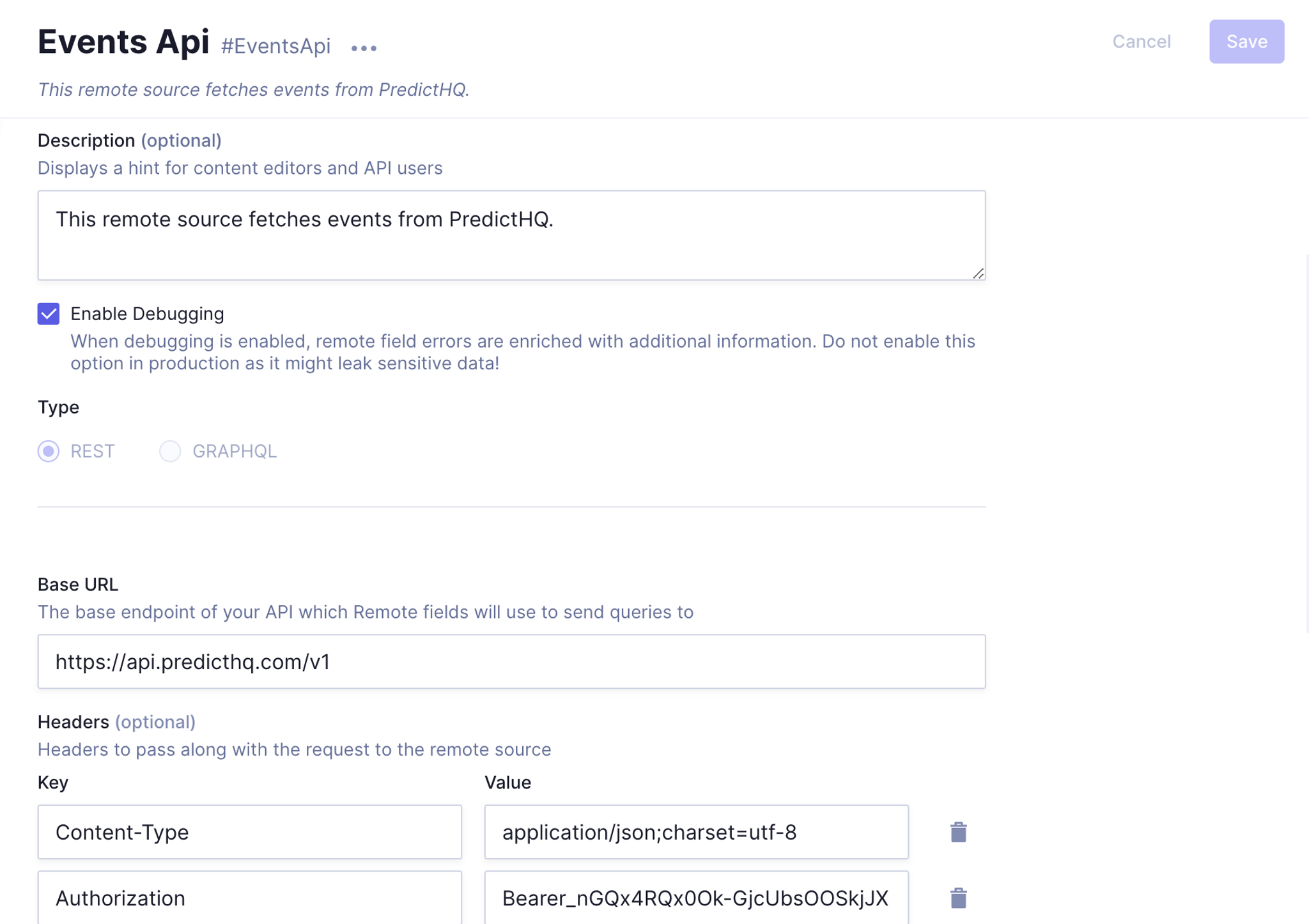Click the application/json;charset=utf-8 value field
Screen dimensions: 1309x924
click(696, 831)
